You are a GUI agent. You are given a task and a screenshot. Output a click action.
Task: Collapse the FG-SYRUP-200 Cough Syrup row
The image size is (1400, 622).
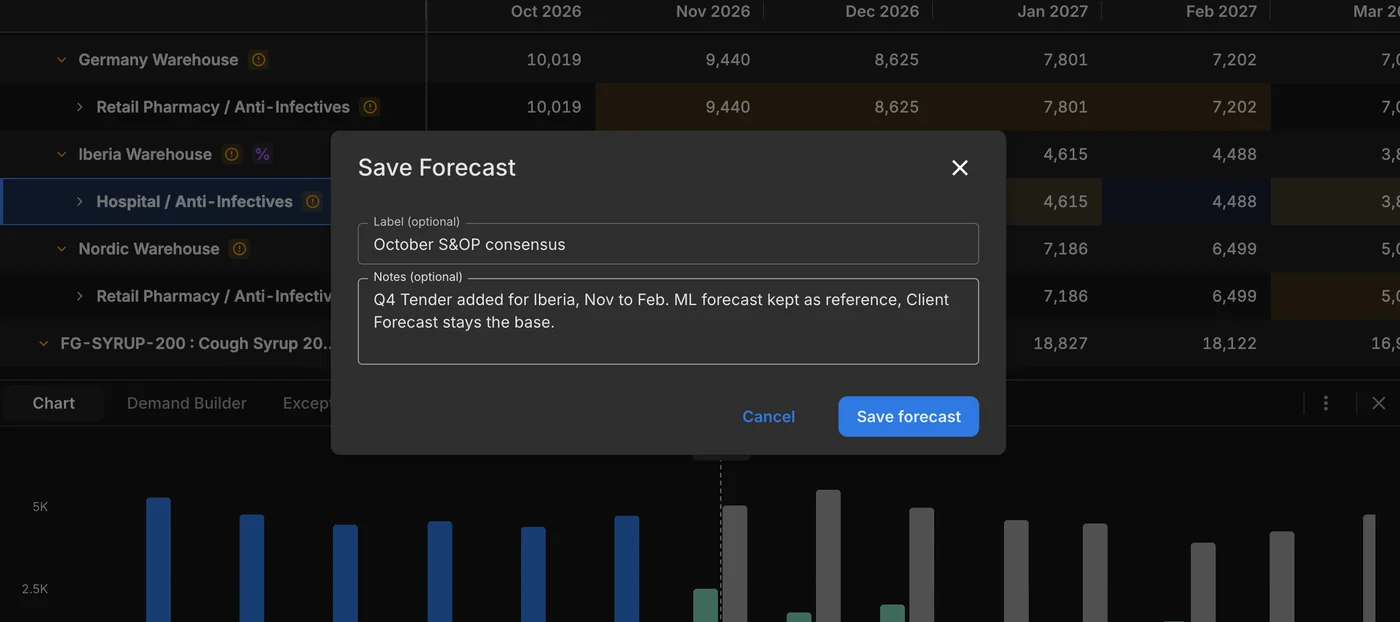tap(43, 343)
